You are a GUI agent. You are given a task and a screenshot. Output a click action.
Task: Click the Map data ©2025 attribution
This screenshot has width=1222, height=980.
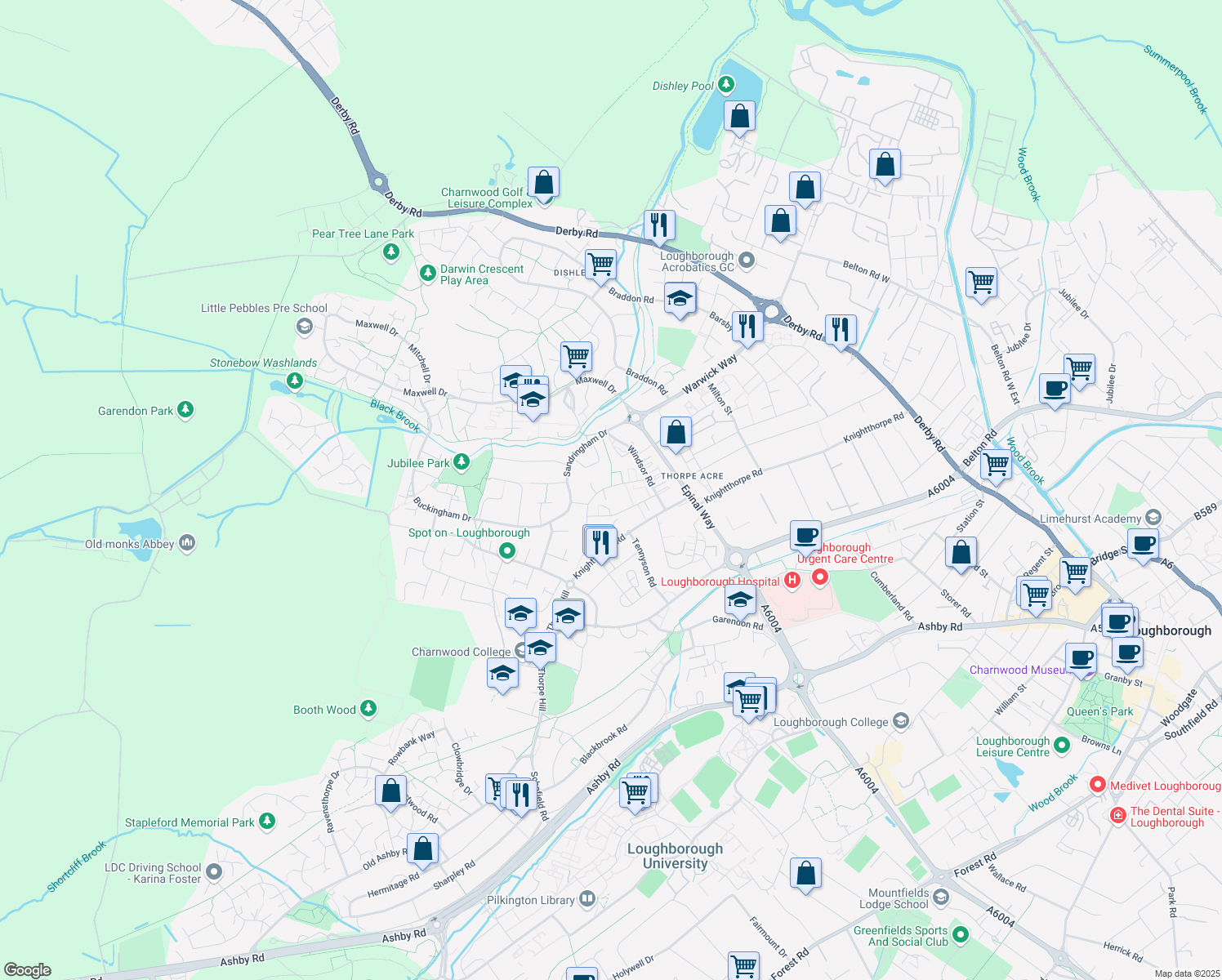(x=1187, y=973)
